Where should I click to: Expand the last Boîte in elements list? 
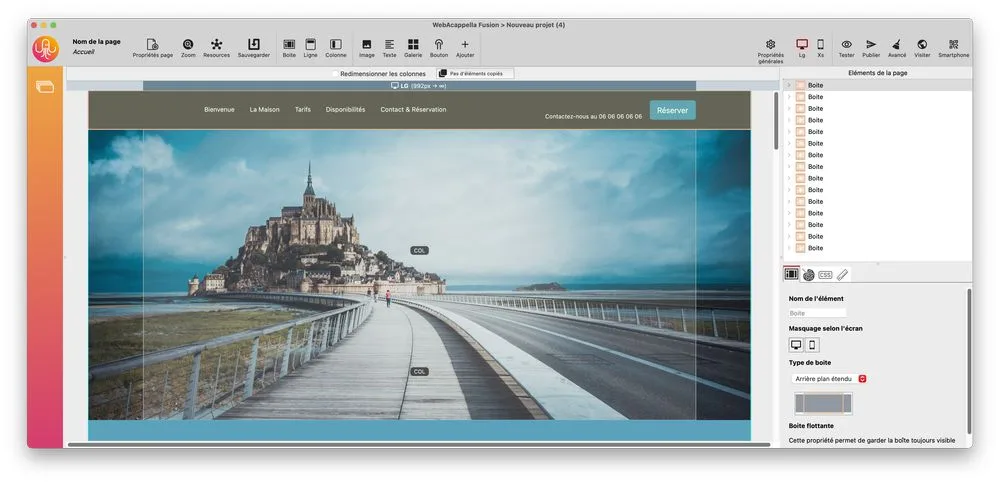pos(789,248)
